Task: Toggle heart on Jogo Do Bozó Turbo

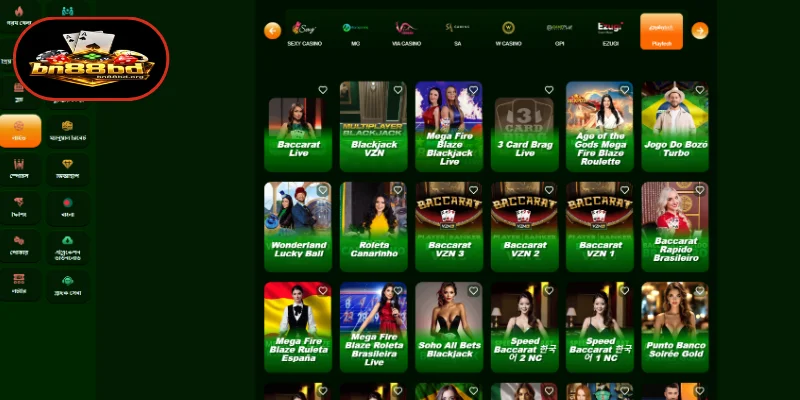Action: point(700,90)
